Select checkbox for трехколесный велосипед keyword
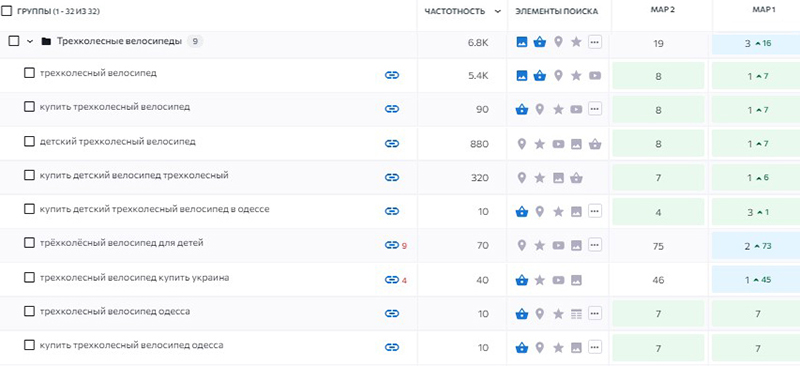Image resolution: width=800 pixels, height=366 pixels. [30, 73]
